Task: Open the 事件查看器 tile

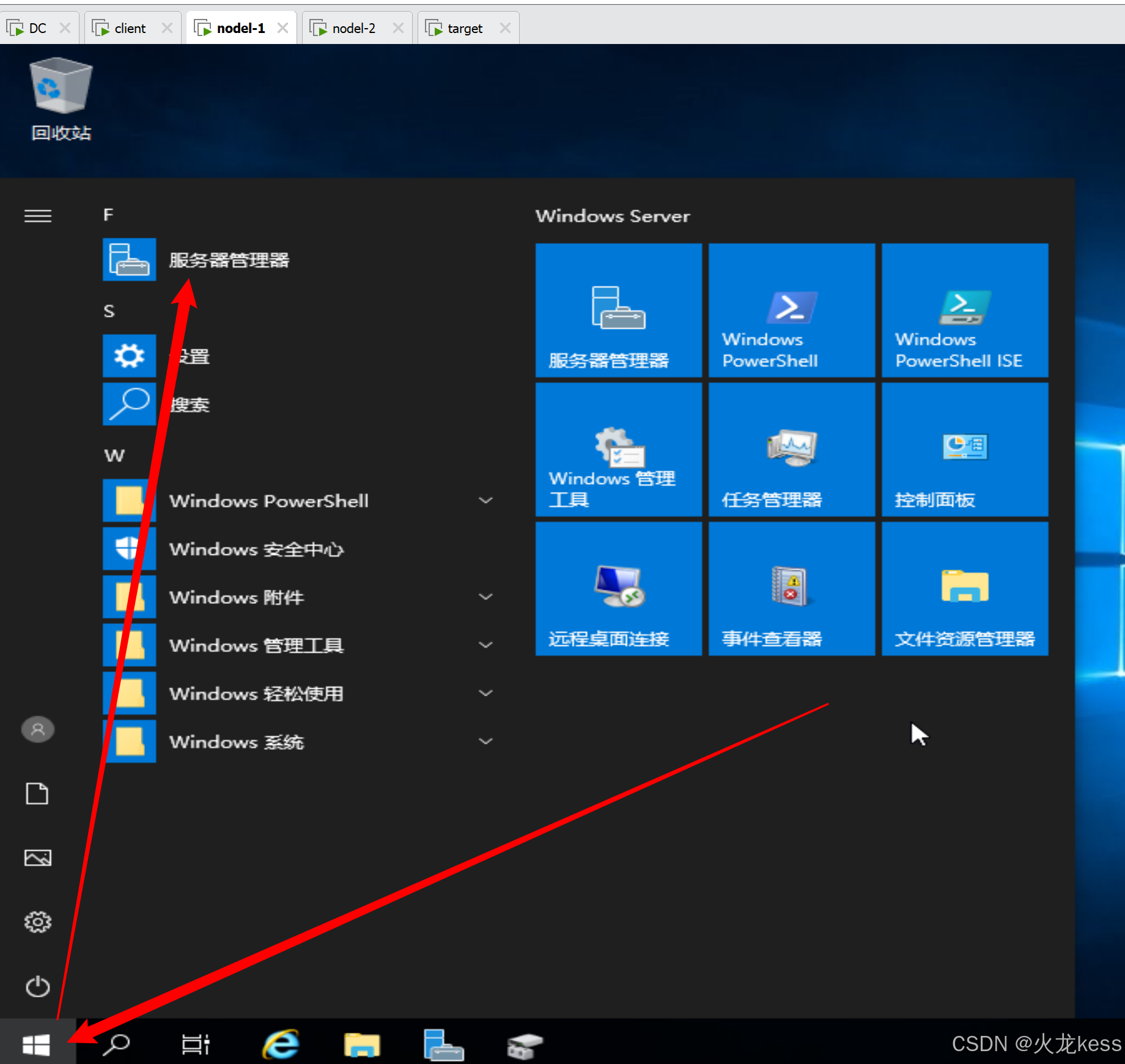Action: click(x=792, y=589)
